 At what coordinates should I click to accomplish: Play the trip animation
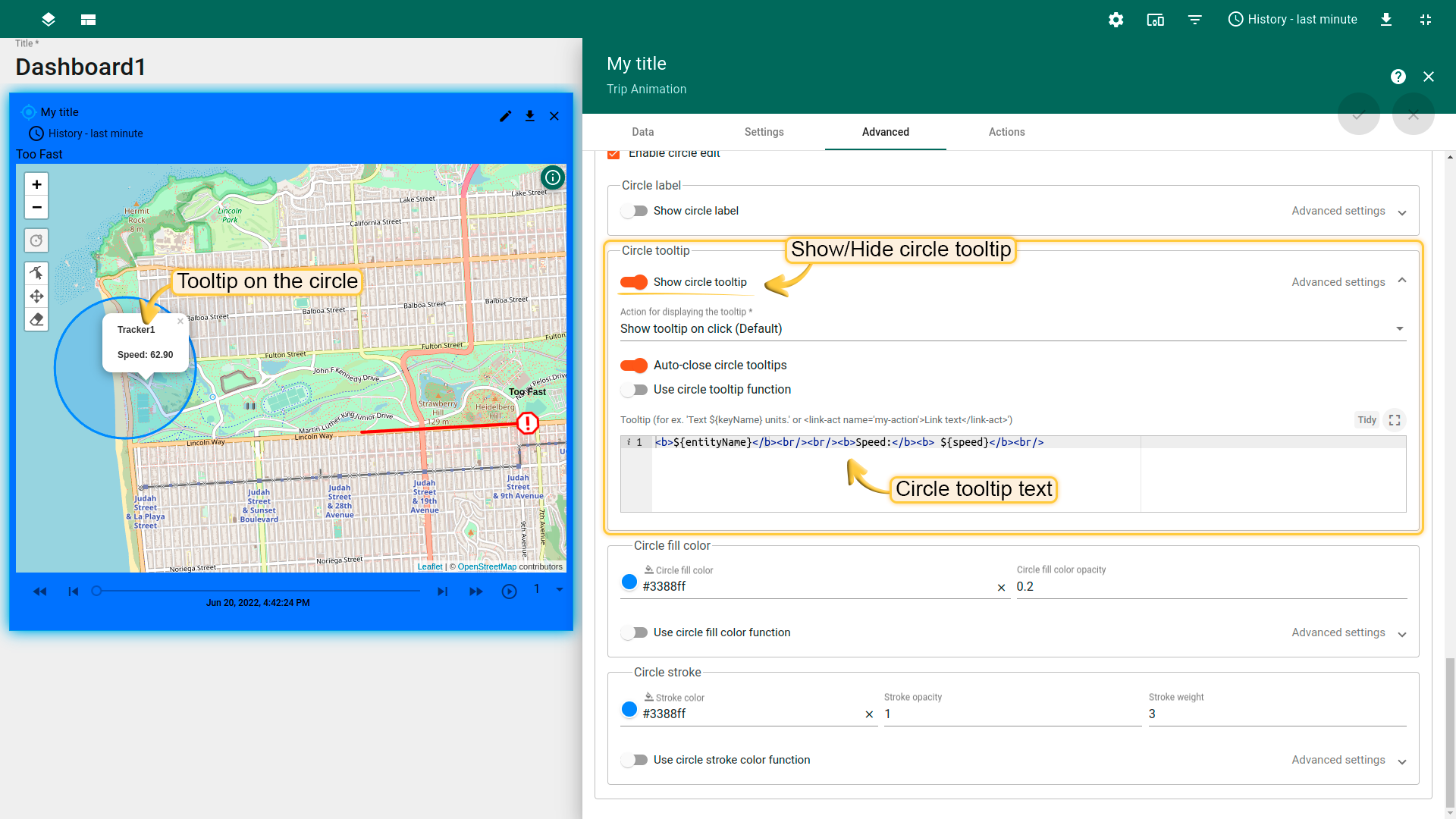pyautogui.click(x=510, y=591)
